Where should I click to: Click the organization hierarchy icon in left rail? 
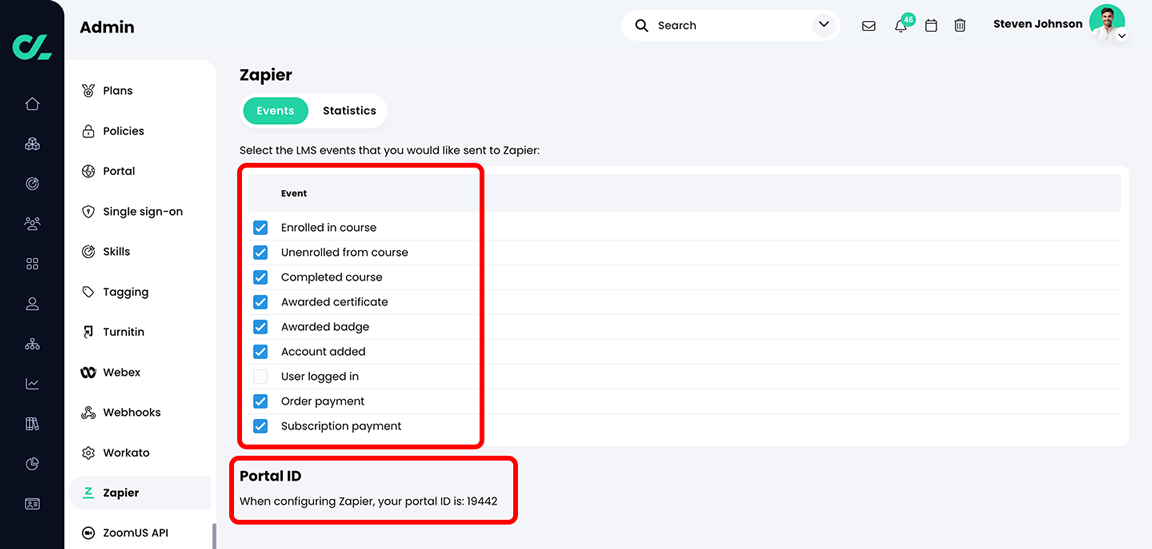point(32,344)
